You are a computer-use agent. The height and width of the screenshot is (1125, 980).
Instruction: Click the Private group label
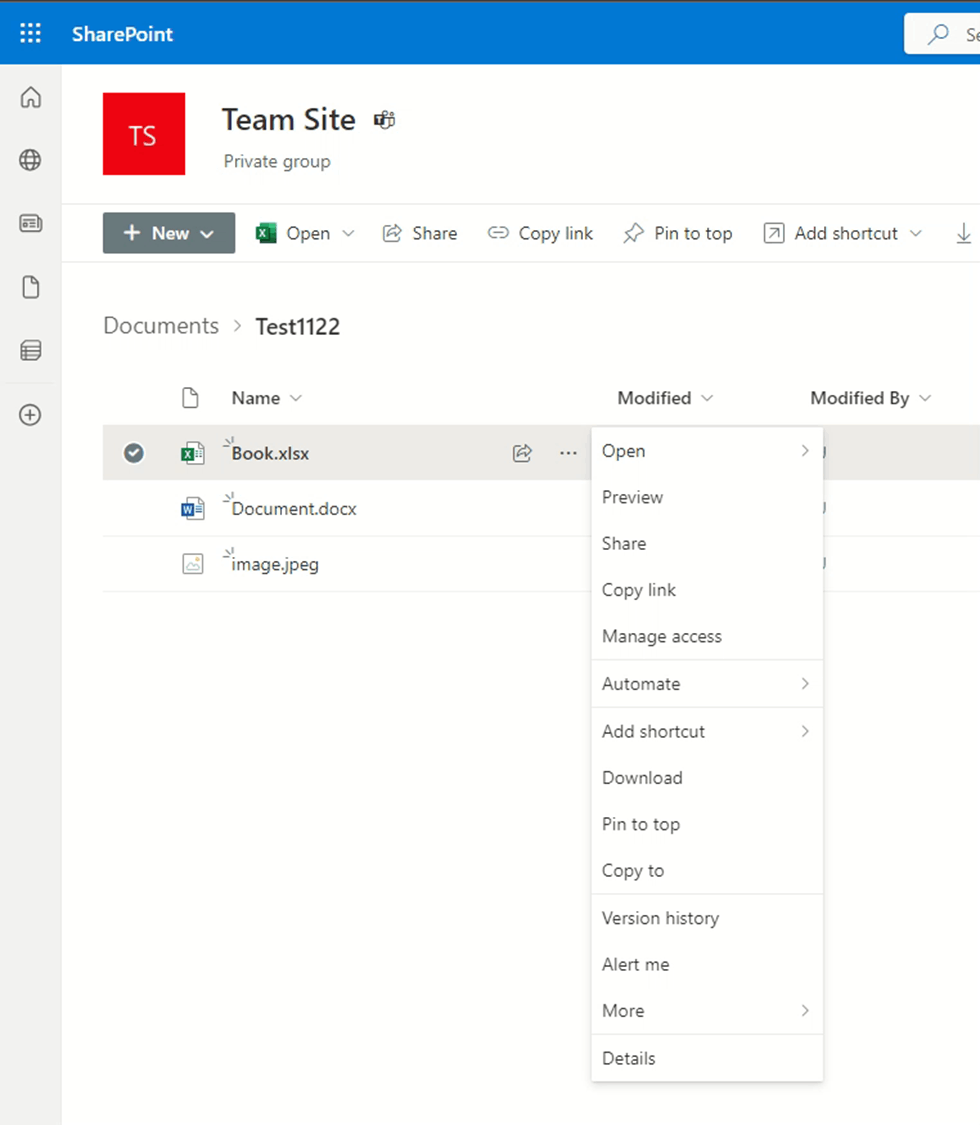tap(277, 161)
